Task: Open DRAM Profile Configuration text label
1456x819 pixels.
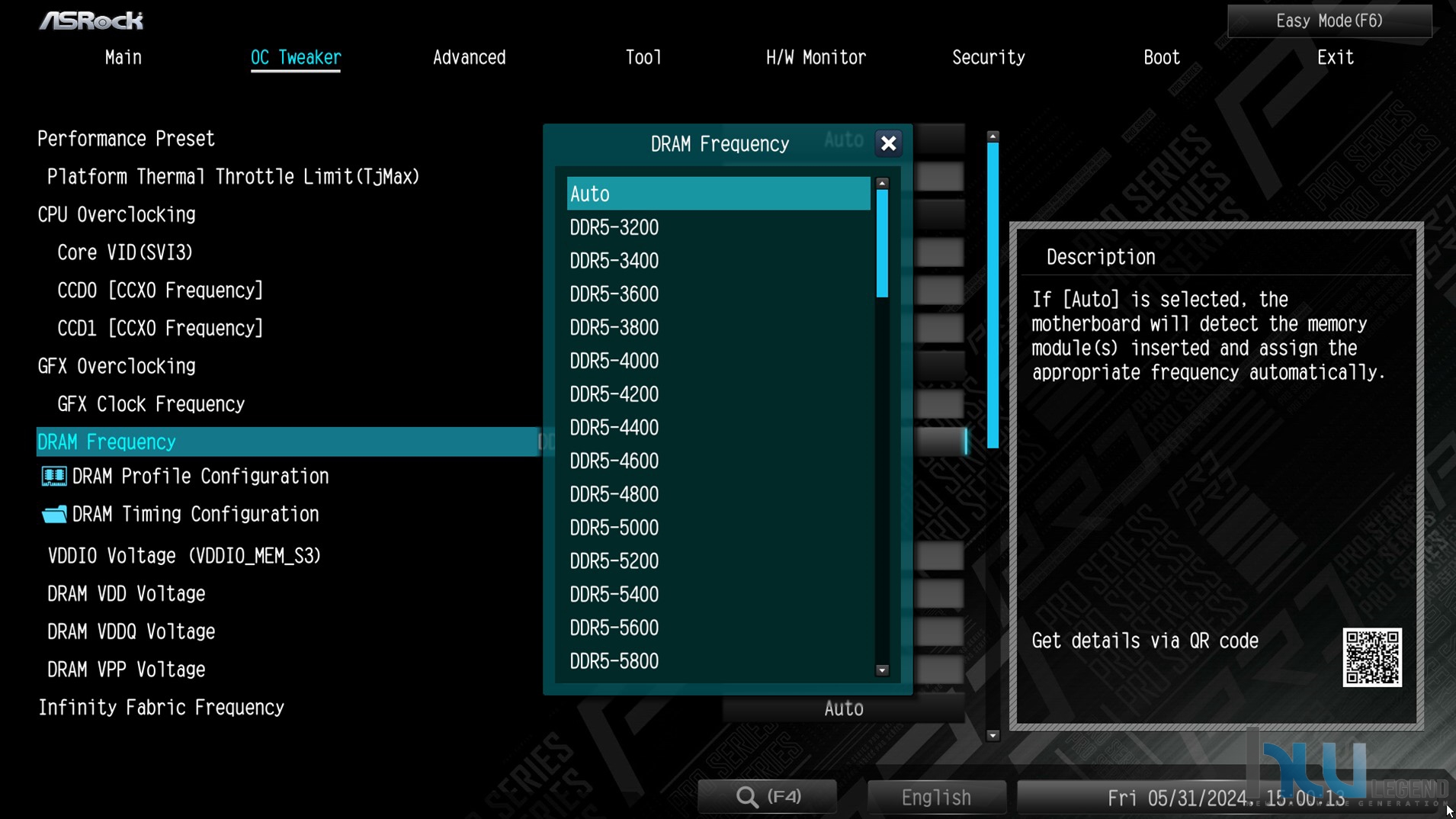Action: click(200, 477)
